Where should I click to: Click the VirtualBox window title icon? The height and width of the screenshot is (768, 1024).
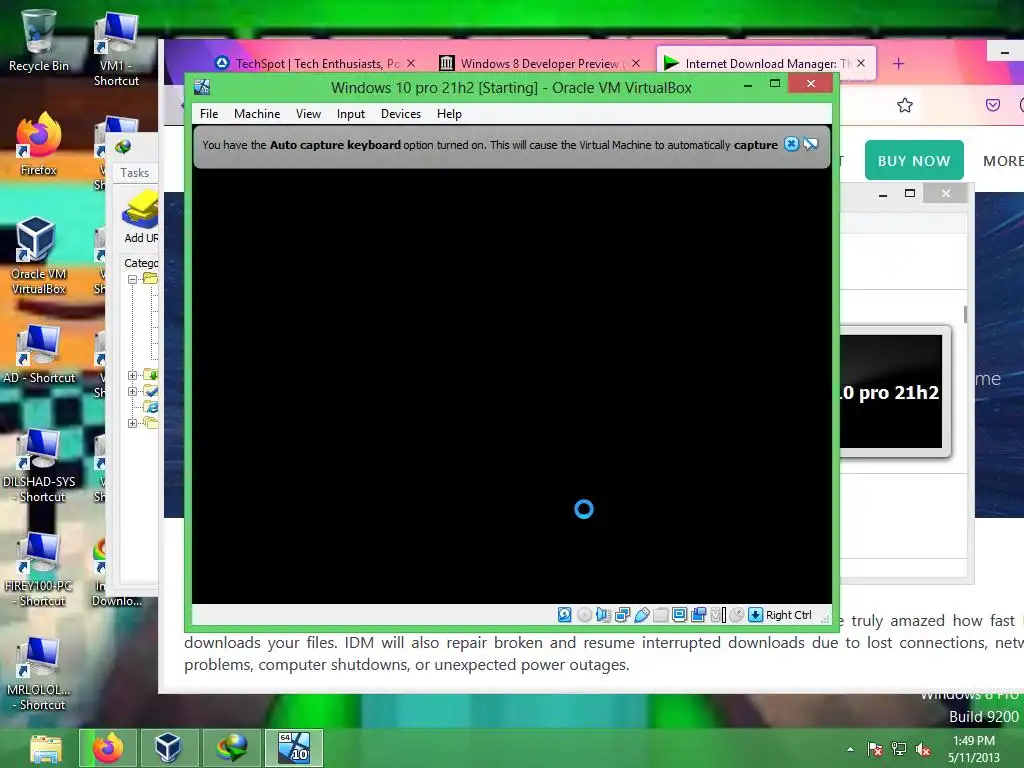coord(202,87)
